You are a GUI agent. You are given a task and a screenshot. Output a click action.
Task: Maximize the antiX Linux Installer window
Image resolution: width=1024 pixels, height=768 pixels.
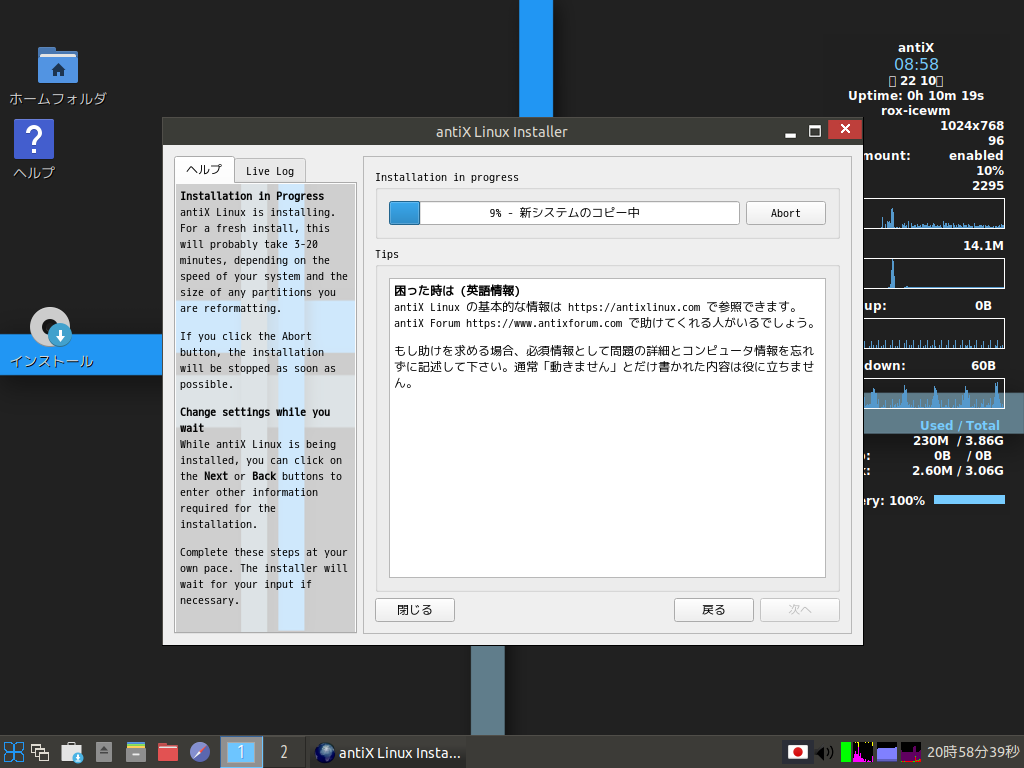pyautogui.click(x=814, y=131)
